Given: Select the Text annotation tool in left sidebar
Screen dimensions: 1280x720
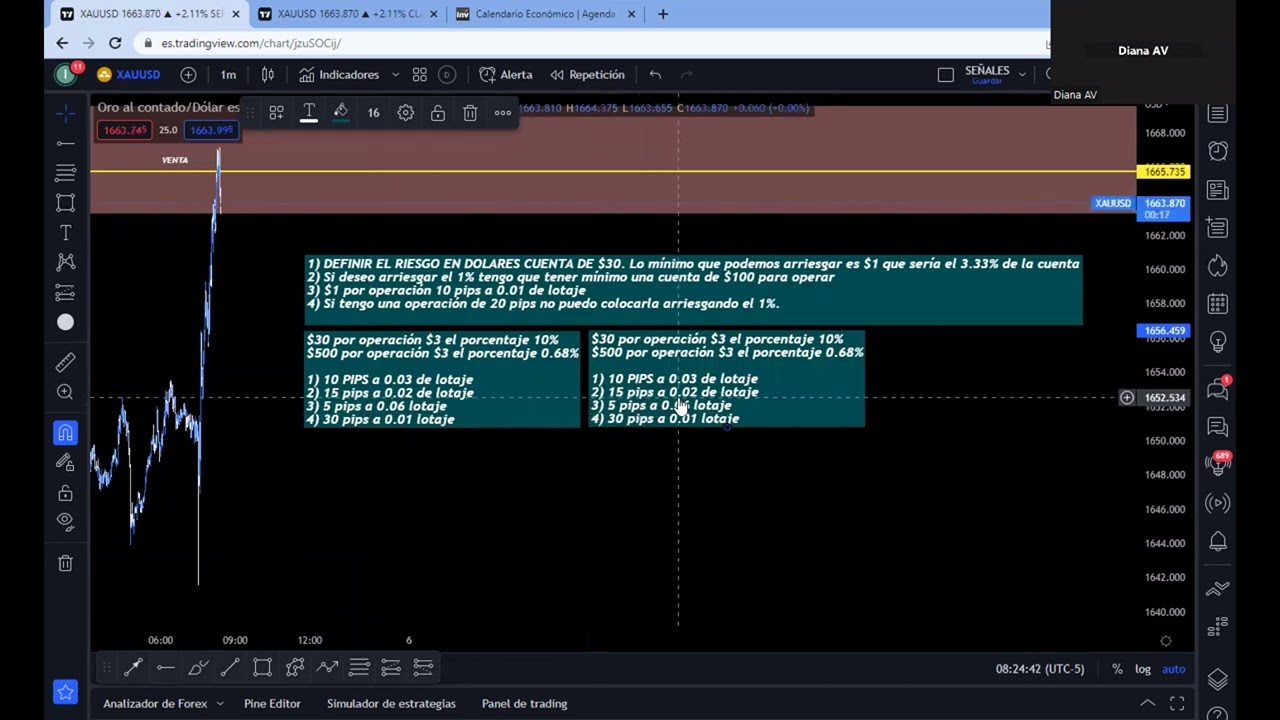Looking at the screenshot, I should point(66,233).
